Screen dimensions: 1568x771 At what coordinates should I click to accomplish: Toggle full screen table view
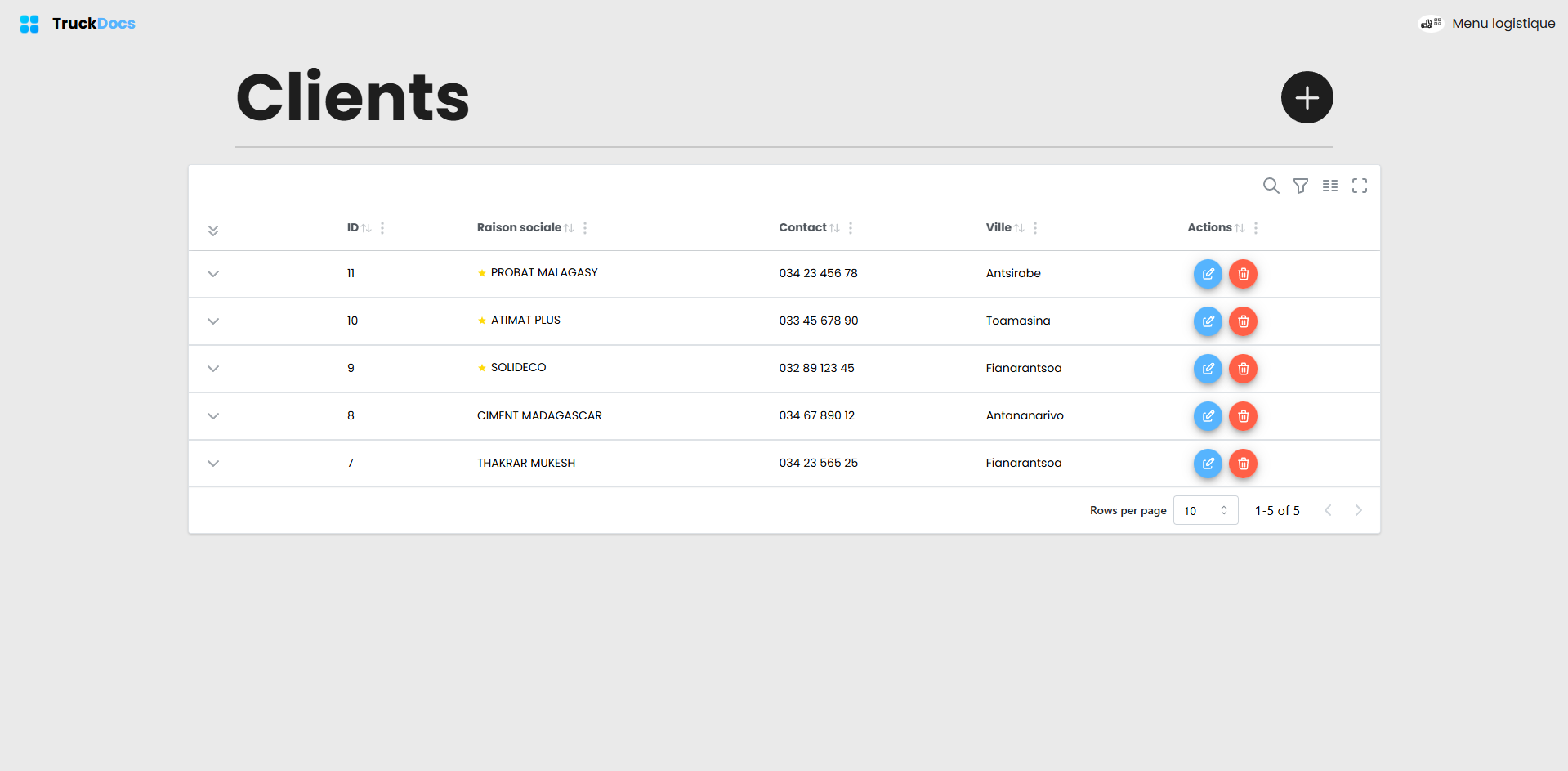point(1359,186)
